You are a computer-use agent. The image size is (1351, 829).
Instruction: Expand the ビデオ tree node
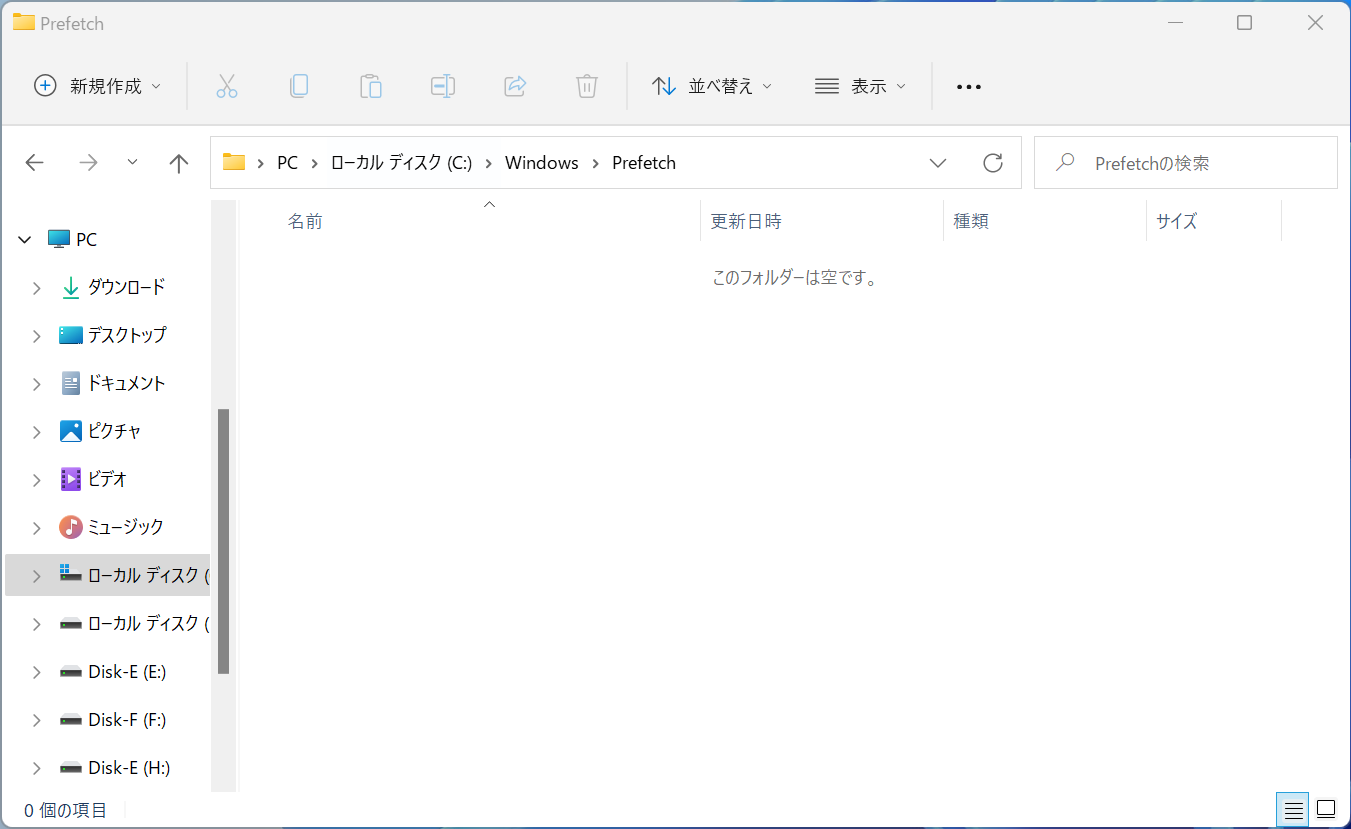pos(36,480)
